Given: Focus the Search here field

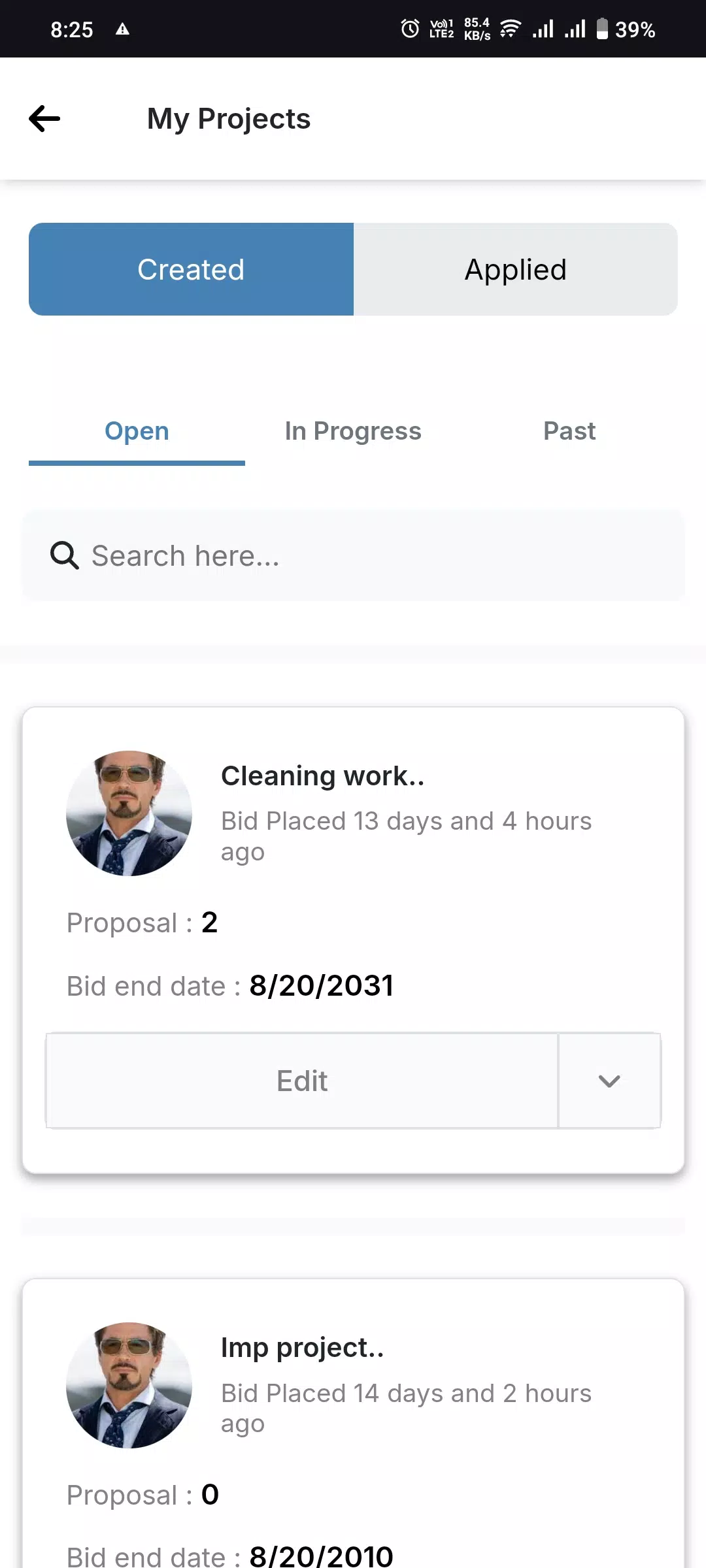Looking at the screenshot, I should 366,556.
